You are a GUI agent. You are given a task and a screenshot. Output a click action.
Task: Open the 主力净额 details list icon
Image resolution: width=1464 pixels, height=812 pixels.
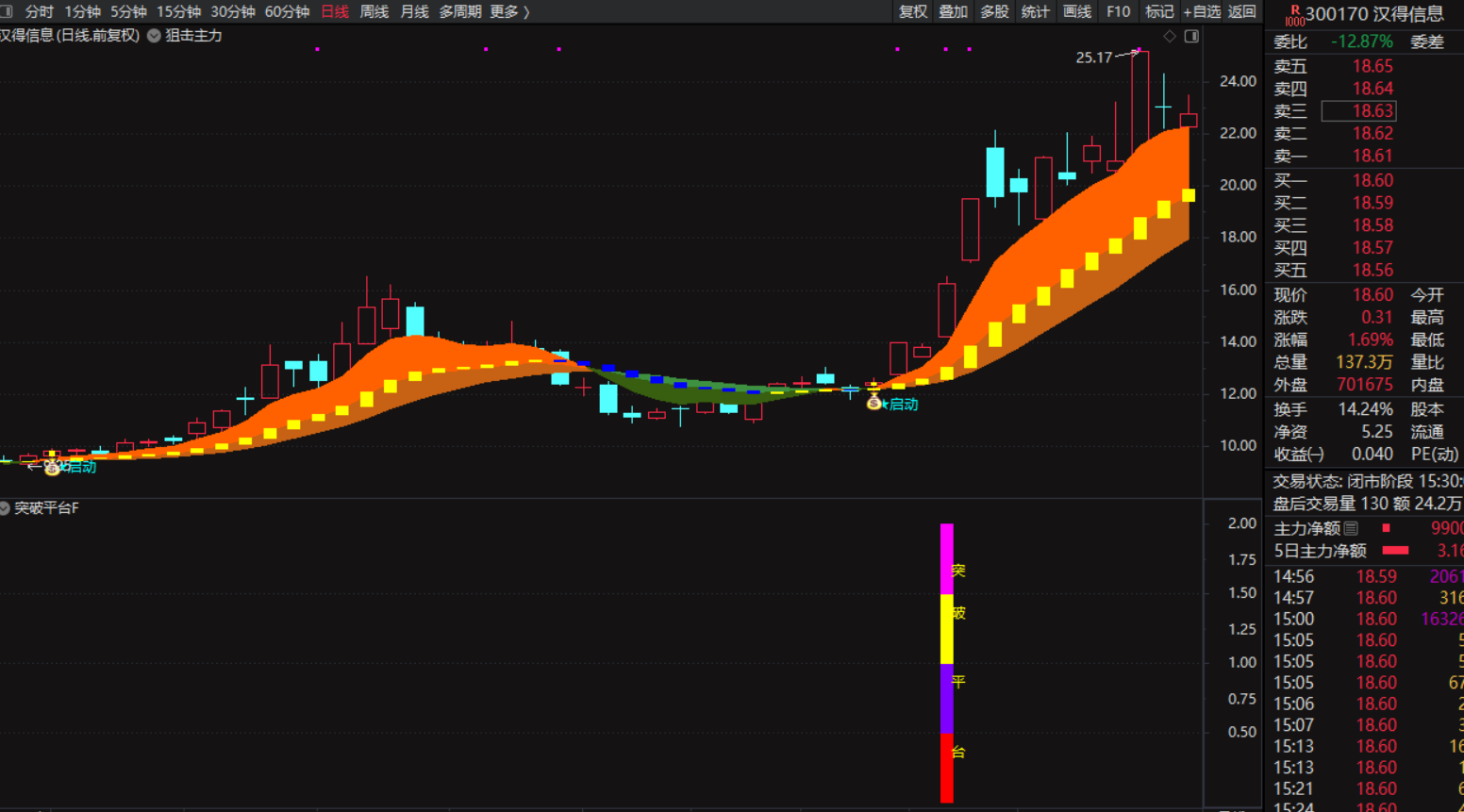click(x=1351, y=528)
